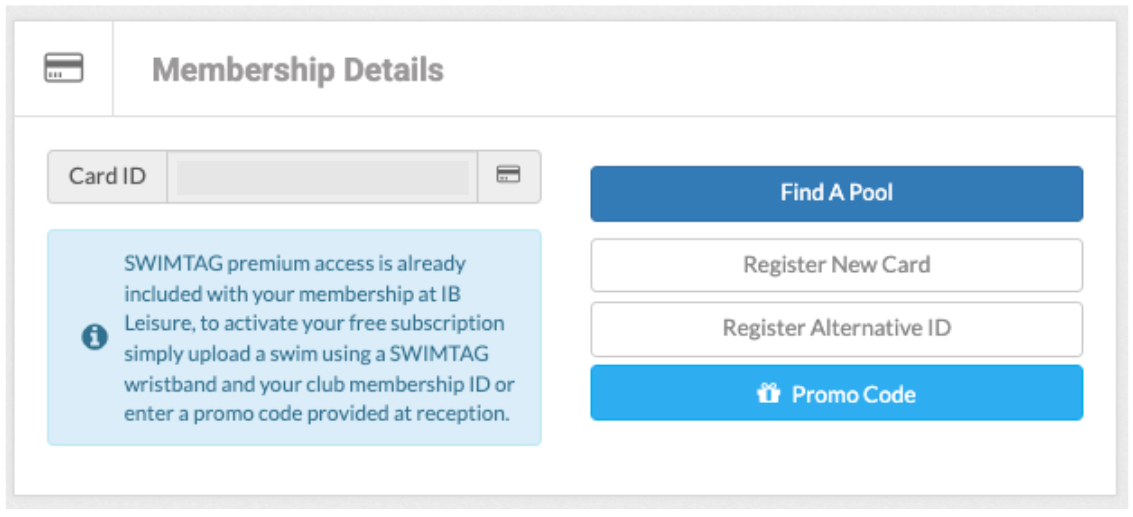This screenshot has width=1133, height=517.
Task: Open the Register New Card option
Action: (x=836, y=265)
